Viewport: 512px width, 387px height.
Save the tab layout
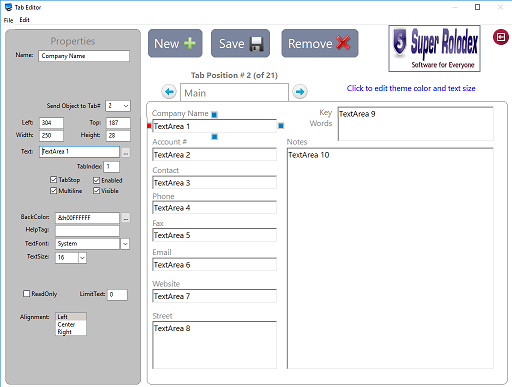click(x=240, y=43)
